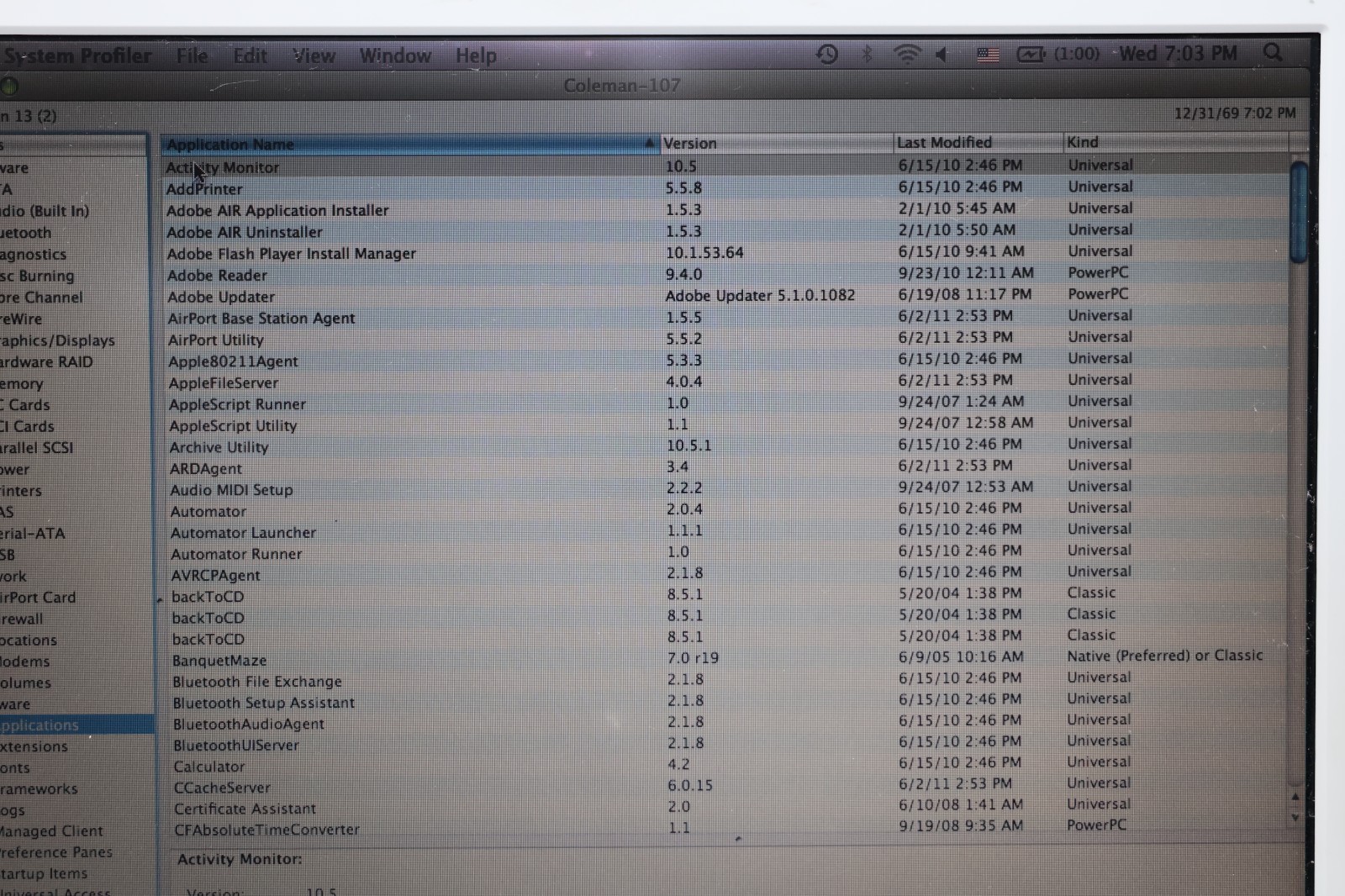Click version '10.1.53.64' cell
The image size is (1345, 896).
[704, 252]
